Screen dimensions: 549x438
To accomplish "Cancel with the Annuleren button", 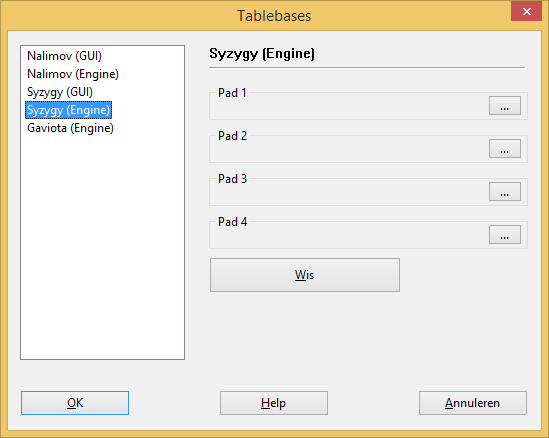I will tap(473, 403).
